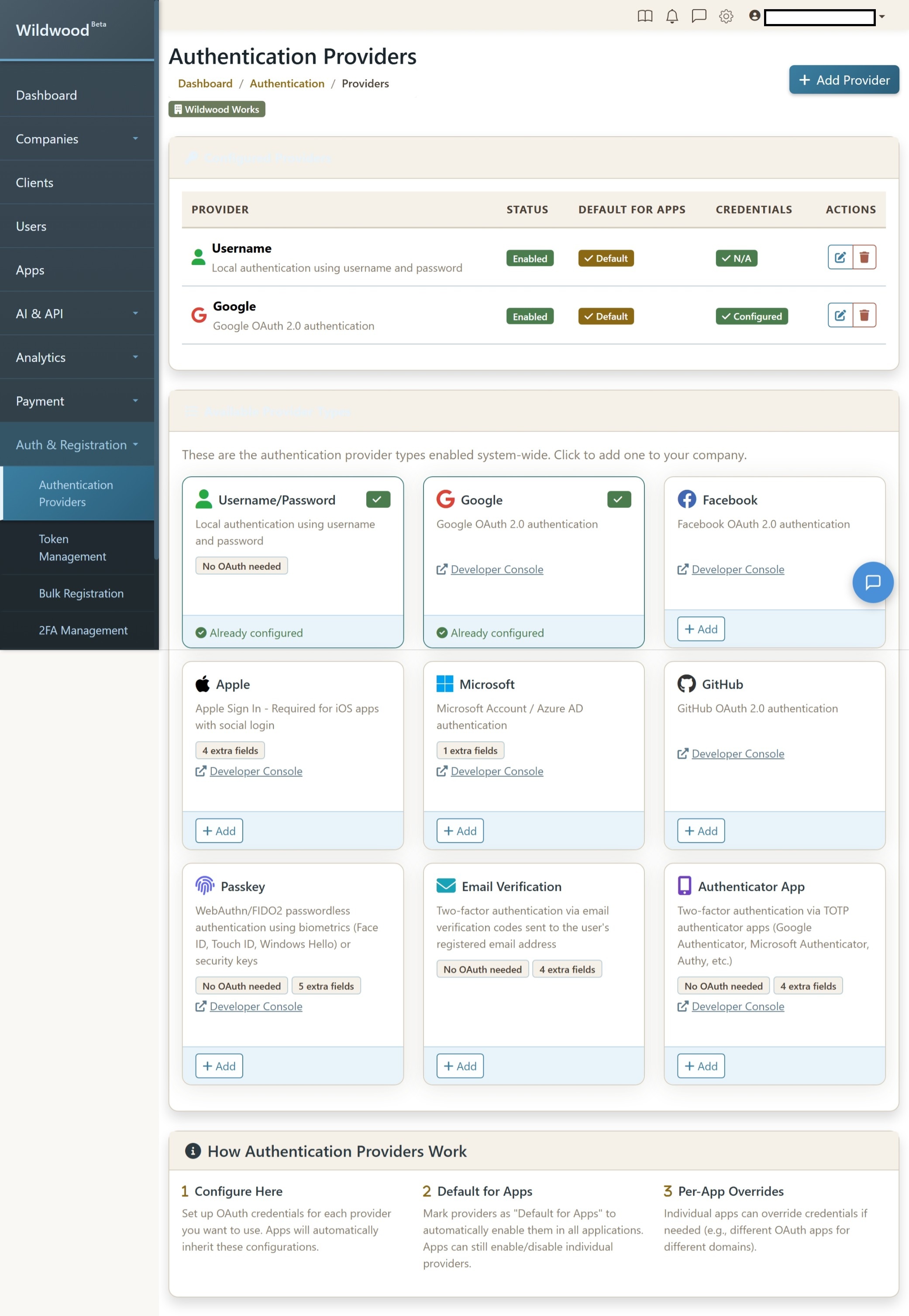Toggle the Enabled status for Google provider
The width and height of the screenshot is (909, 1316).
click(530, 316)
